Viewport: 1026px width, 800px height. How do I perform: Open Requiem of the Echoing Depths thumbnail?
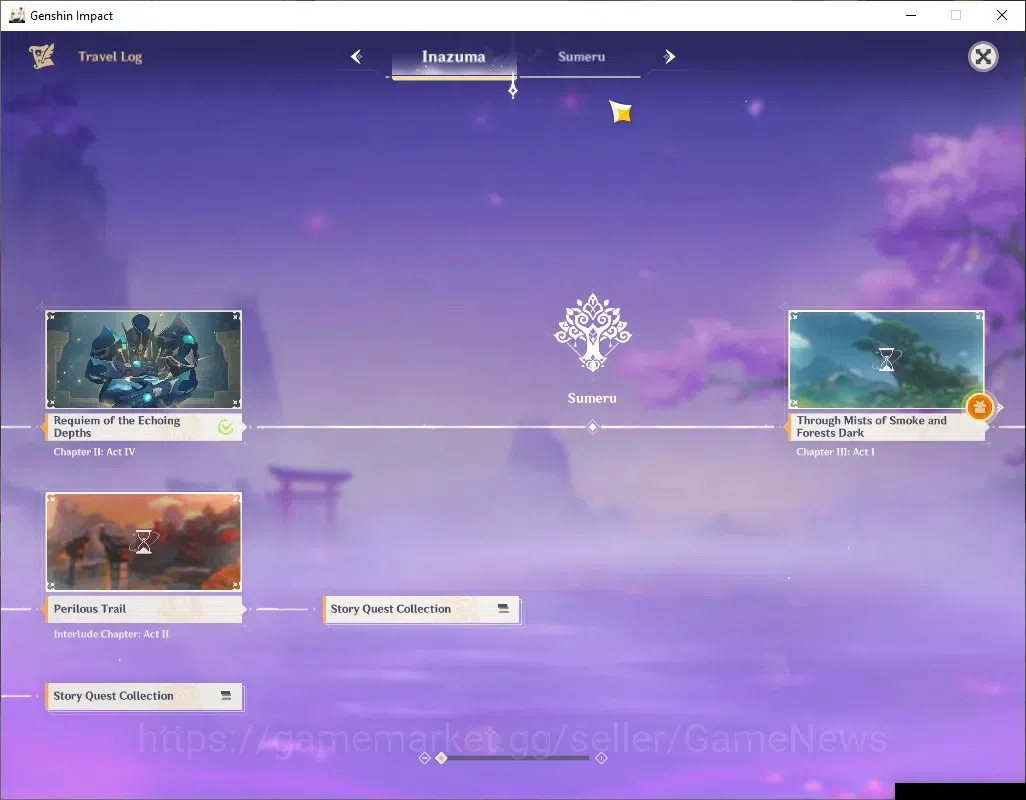point(143,360)
